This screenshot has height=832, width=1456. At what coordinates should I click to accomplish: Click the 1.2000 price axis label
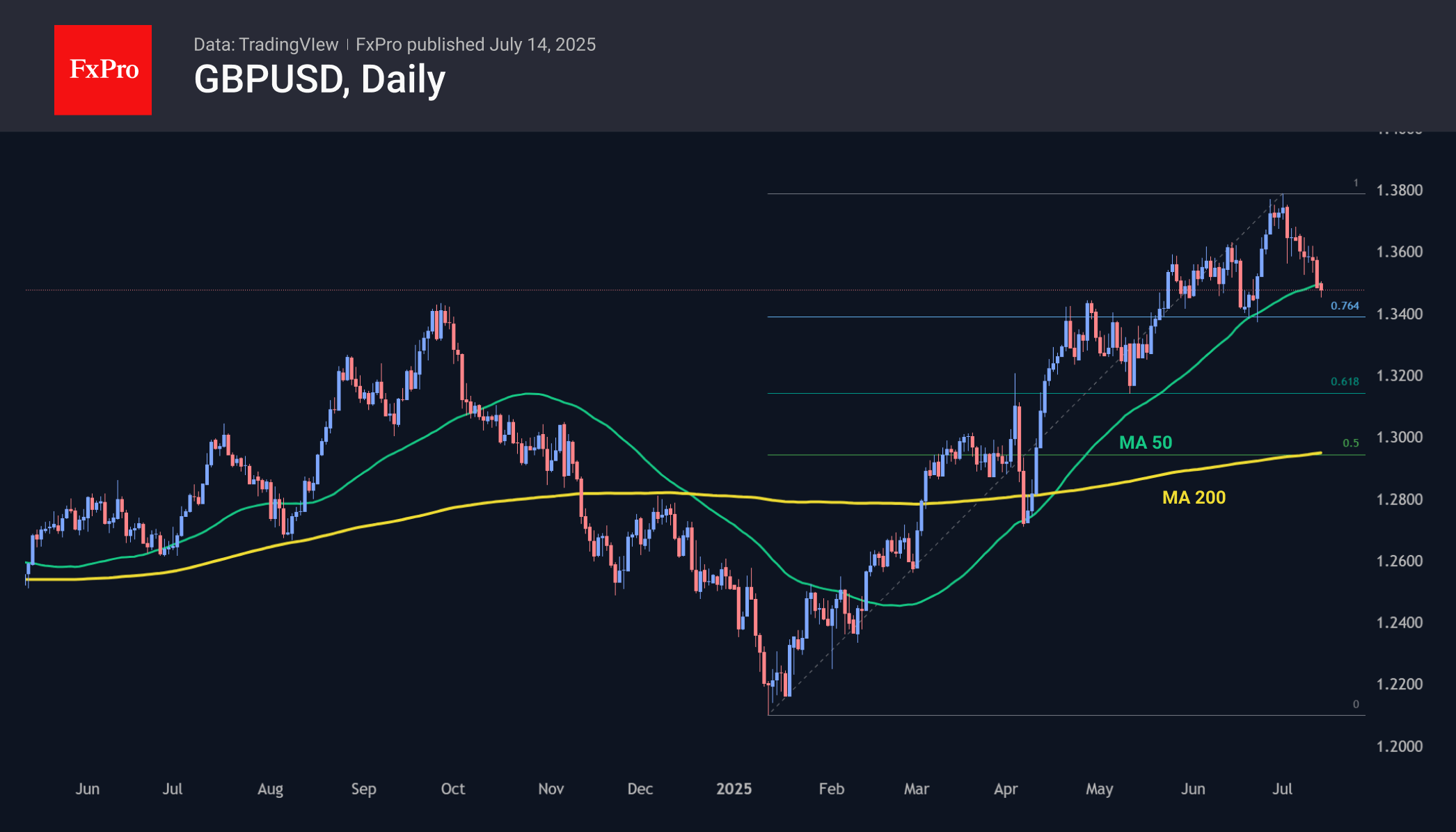1399,746
